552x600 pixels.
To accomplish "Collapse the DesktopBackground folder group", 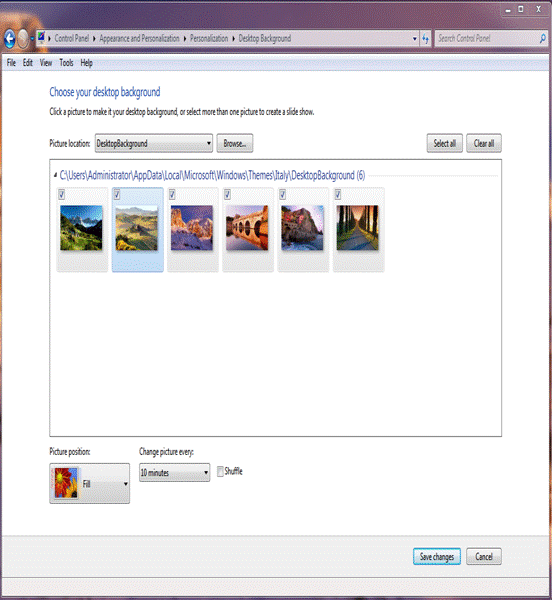I will coord(55,175).
